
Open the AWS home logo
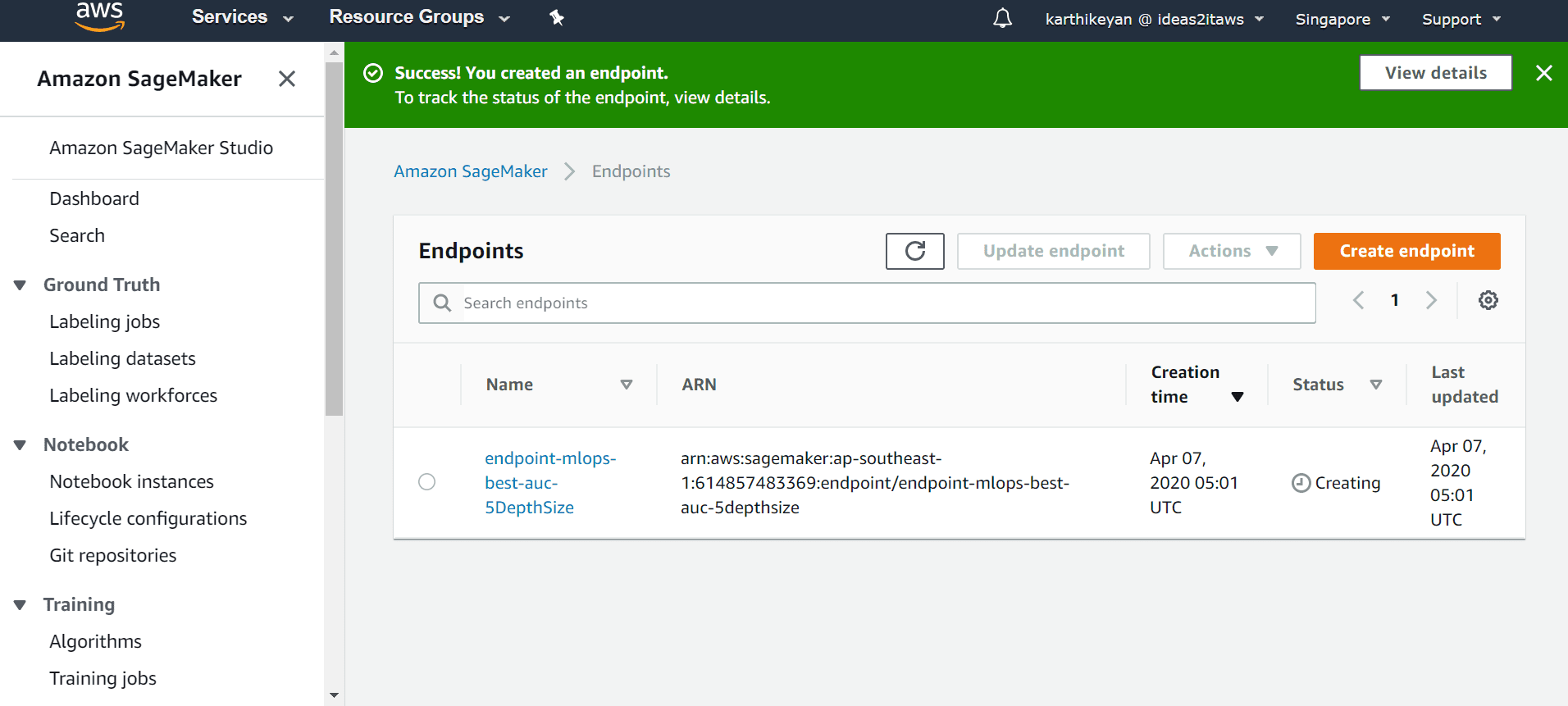[x=99, y=16]
